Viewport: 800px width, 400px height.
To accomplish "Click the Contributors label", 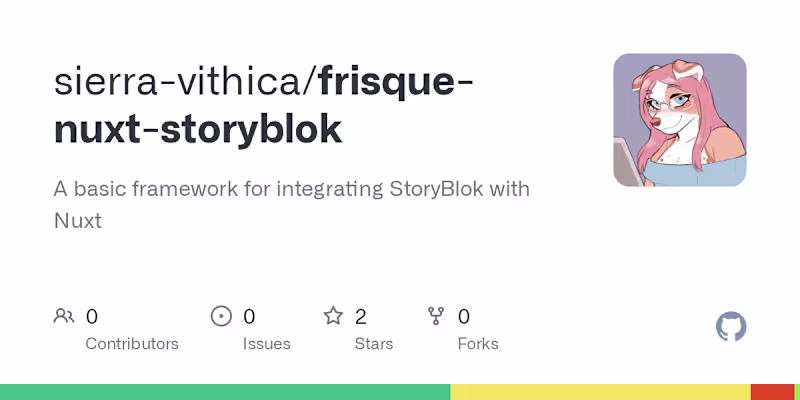I will coord(132,344).
